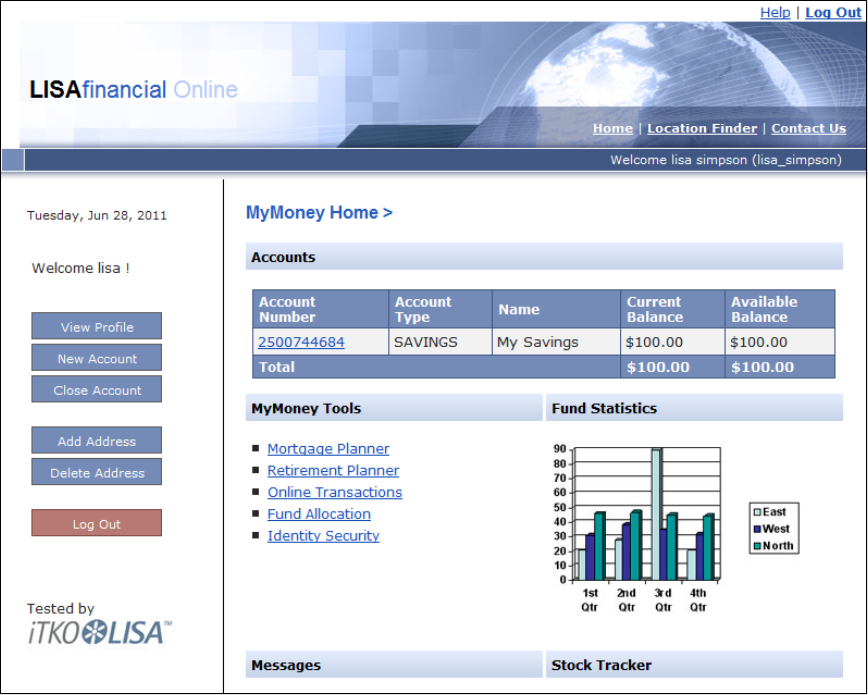Click the red Log Out sidebar button
868x695 pixels.
[x=97, y=523]
